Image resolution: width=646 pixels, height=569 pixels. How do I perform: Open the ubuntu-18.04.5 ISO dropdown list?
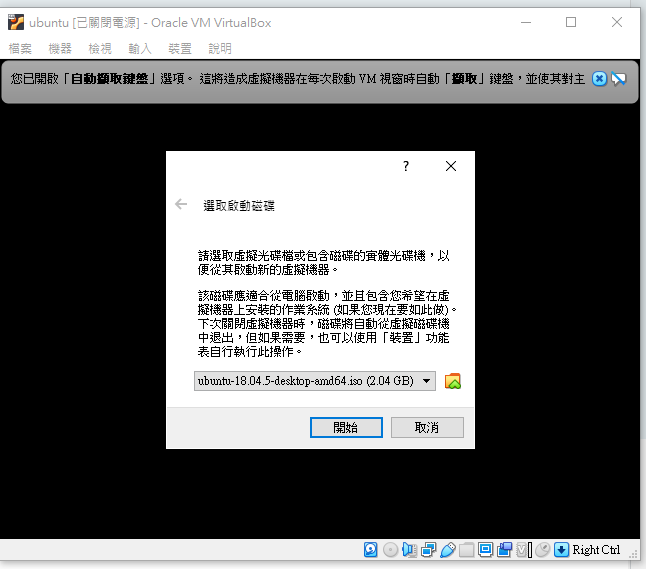pyautogui.click(x=315, y=381)
